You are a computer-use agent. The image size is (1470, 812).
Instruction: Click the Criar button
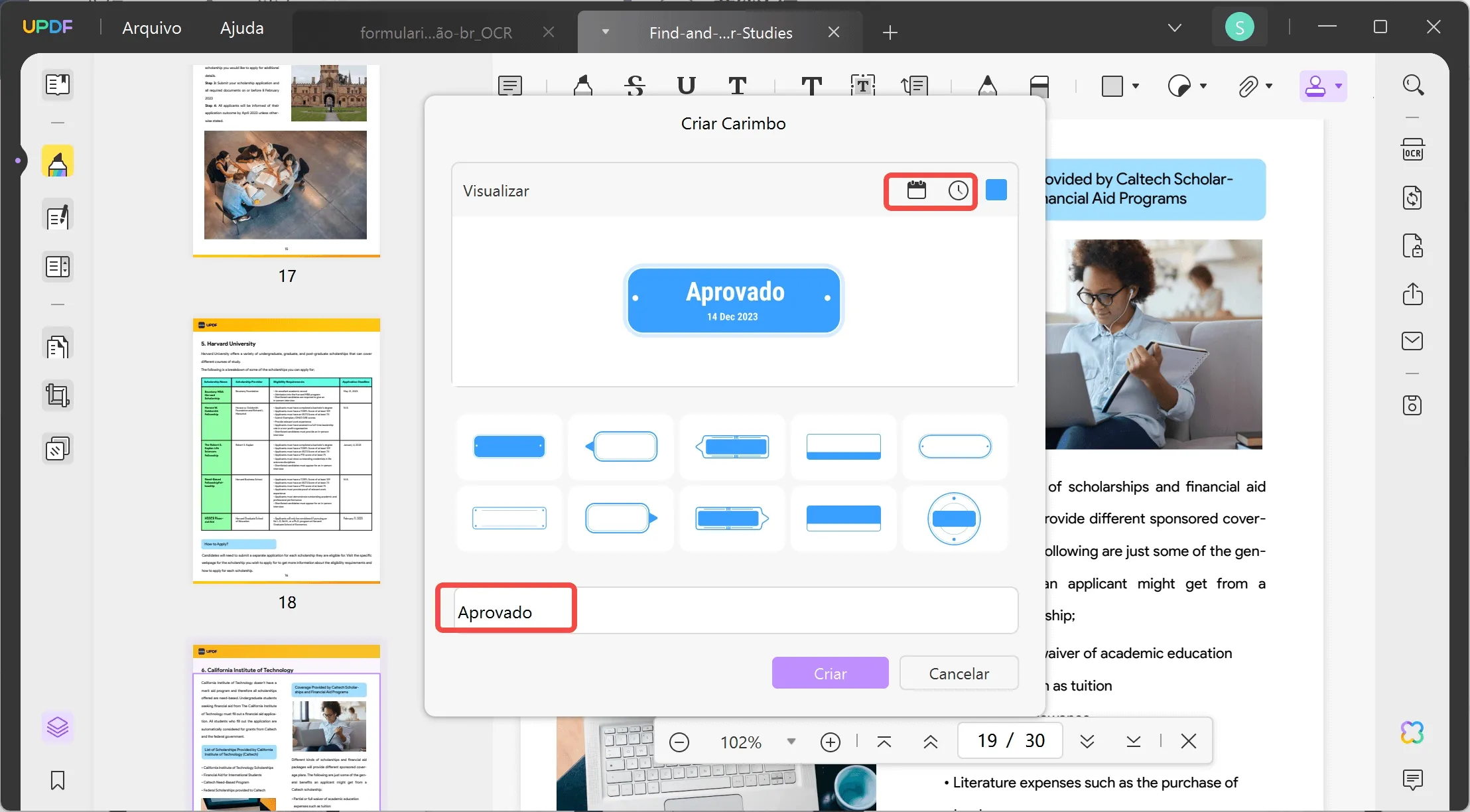tap(830, 673)
